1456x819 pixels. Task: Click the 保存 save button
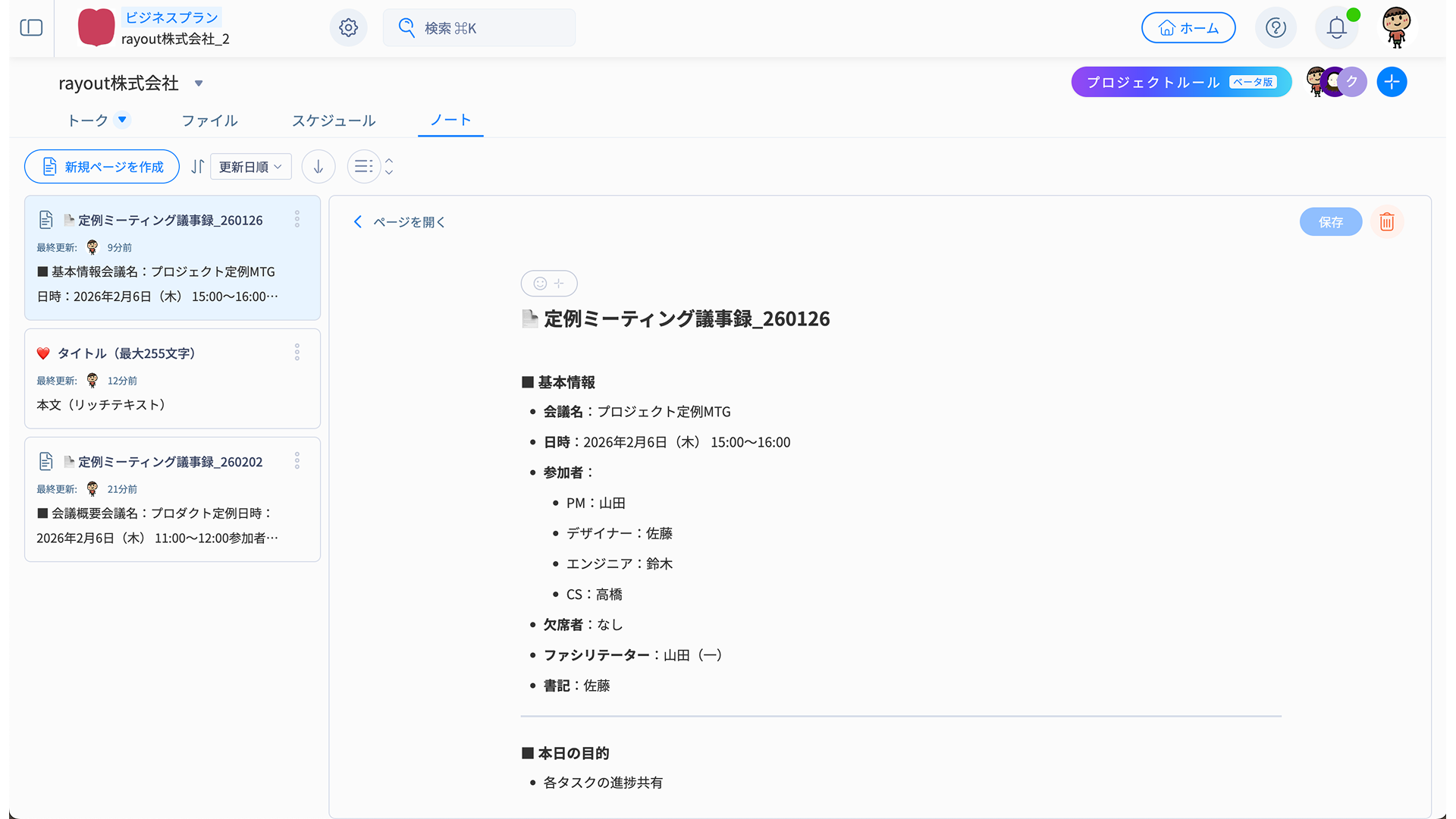pyautogui.click(x=1330, y=221)
